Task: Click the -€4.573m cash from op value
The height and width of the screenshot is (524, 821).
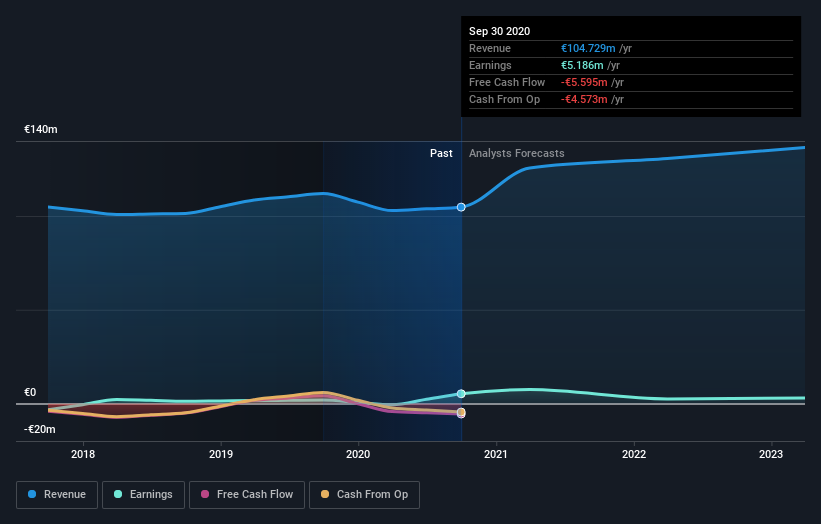Action: pos(584,99)
